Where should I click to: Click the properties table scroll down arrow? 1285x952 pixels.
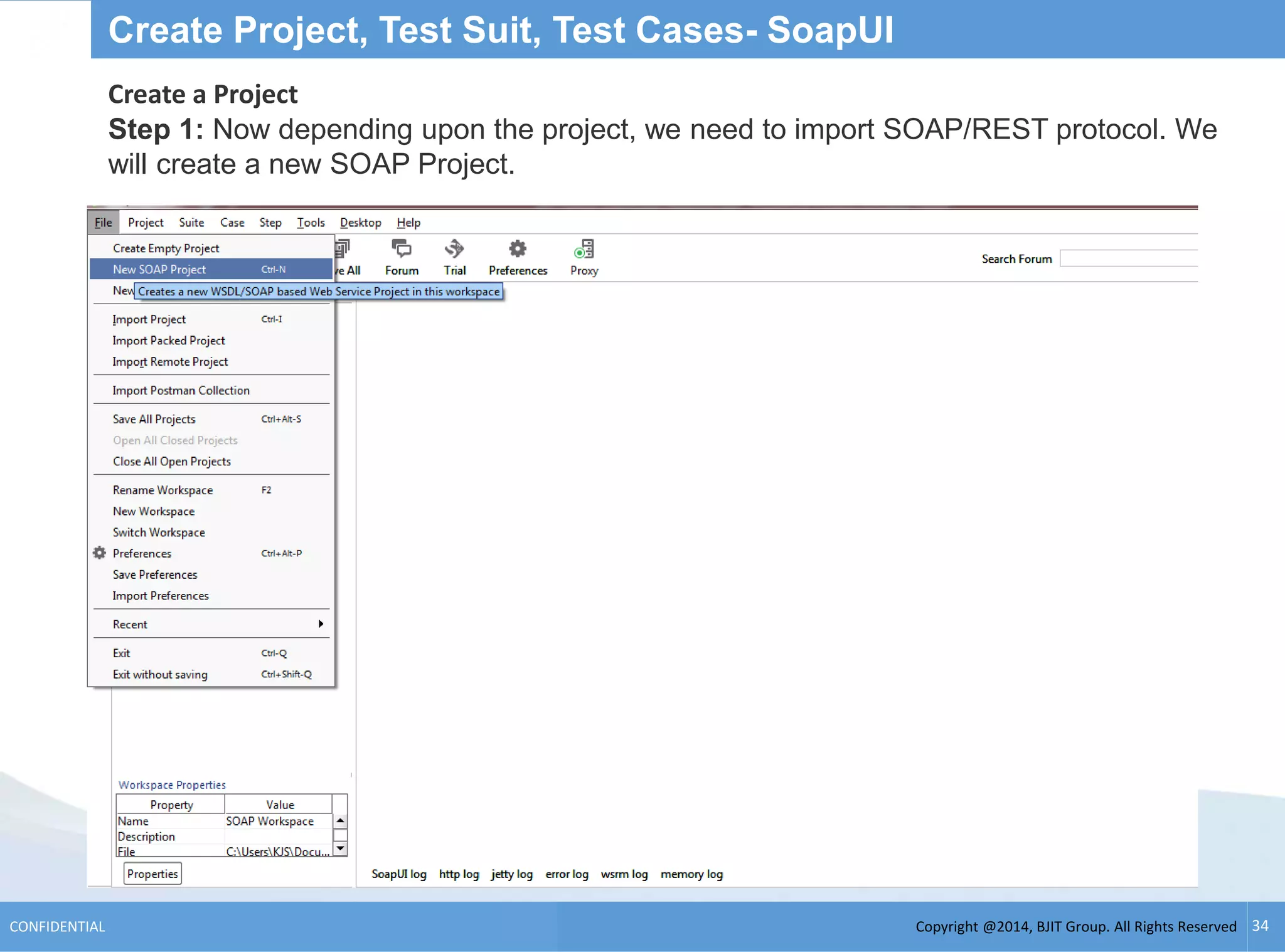tap(340, 849)
